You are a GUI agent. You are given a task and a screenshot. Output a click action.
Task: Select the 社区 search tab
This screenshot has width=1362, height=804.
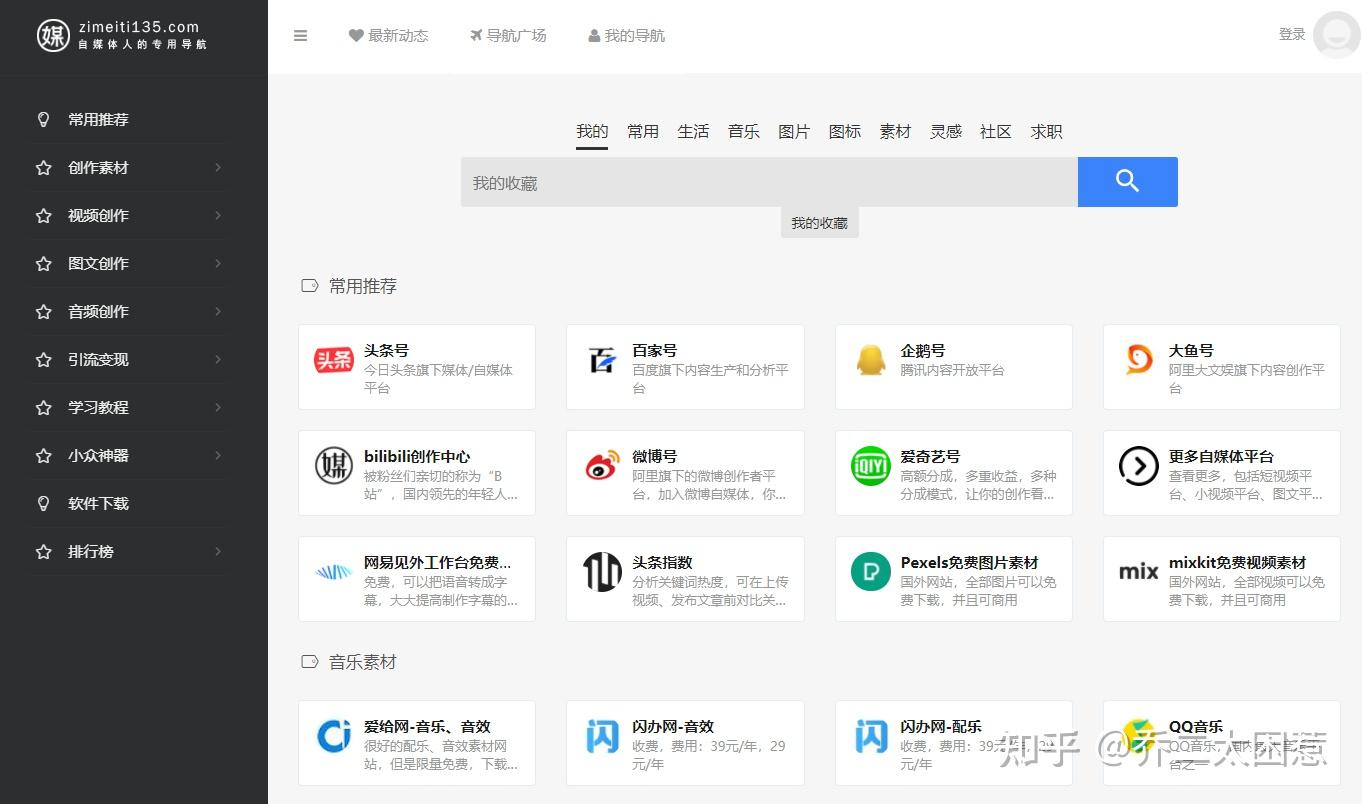tap(996, 131)
